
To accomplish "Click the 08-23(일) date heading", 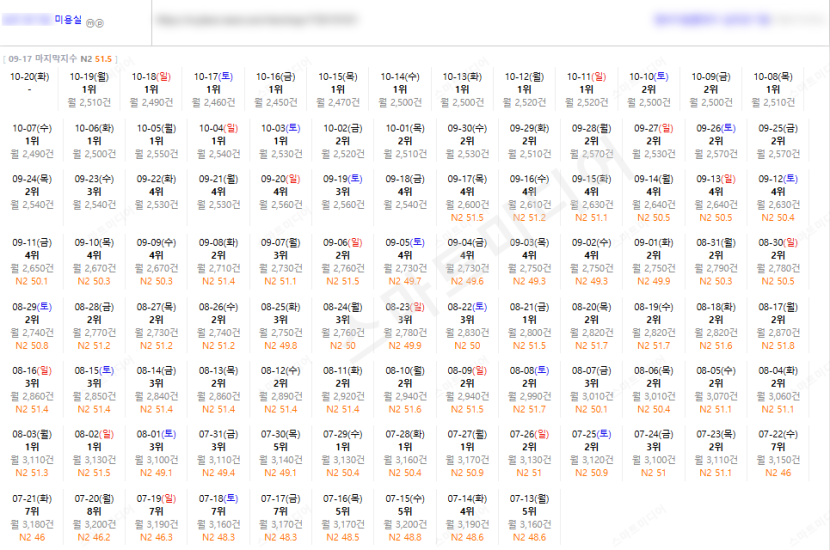I will 405,306.
